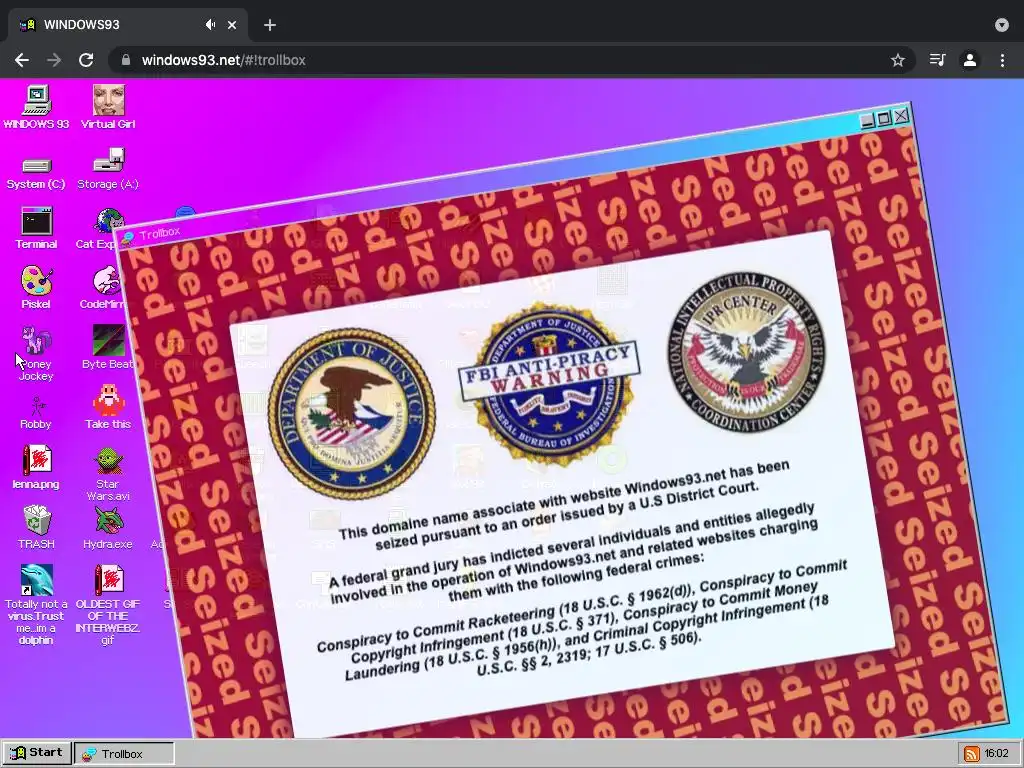The image size is (1024, 768).
Task: Open the Byte Beat icon
Action: [x=108, y=347]
